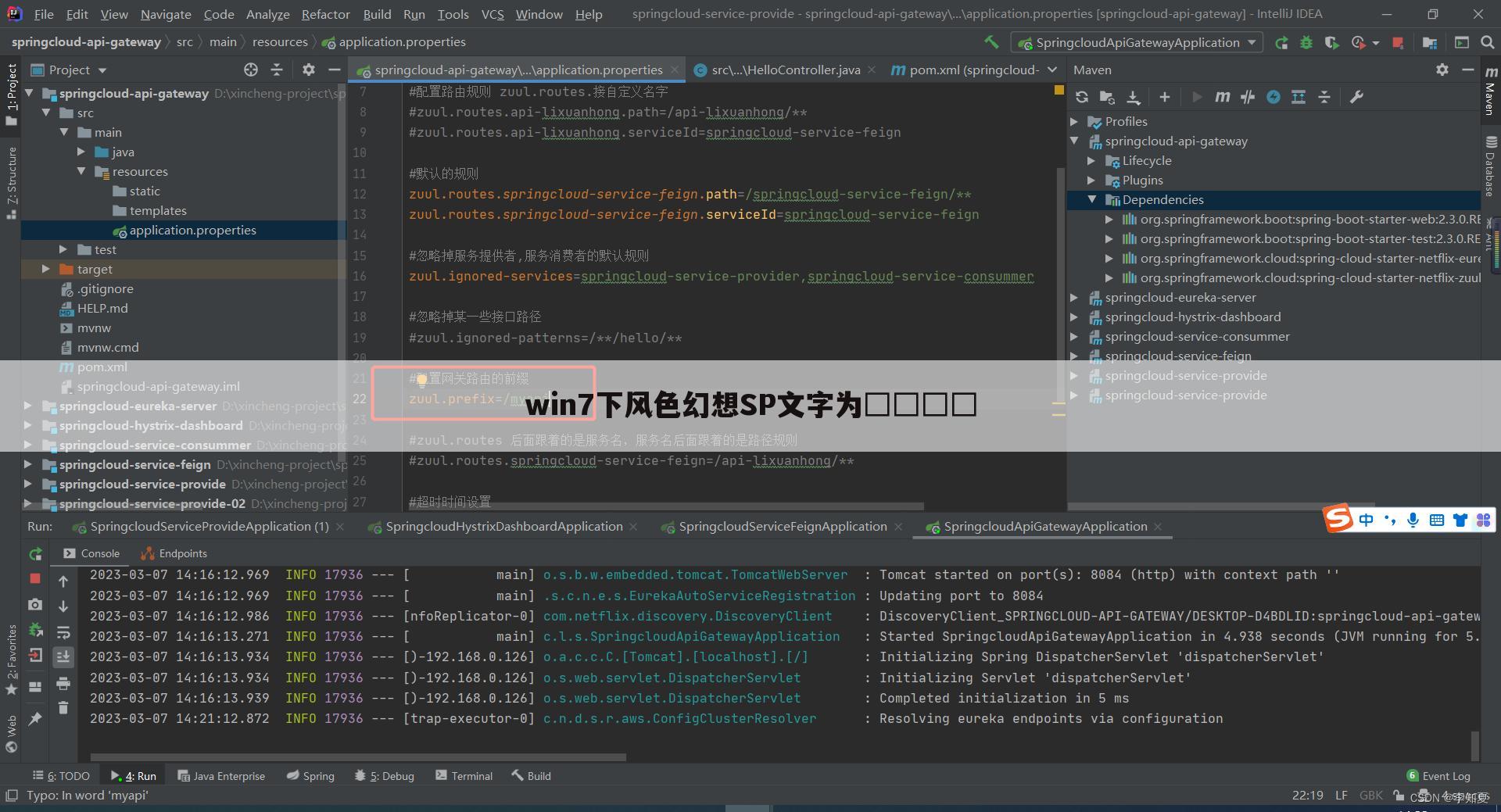Open Endpoints tab in Run panel

(x=174, y=553)
